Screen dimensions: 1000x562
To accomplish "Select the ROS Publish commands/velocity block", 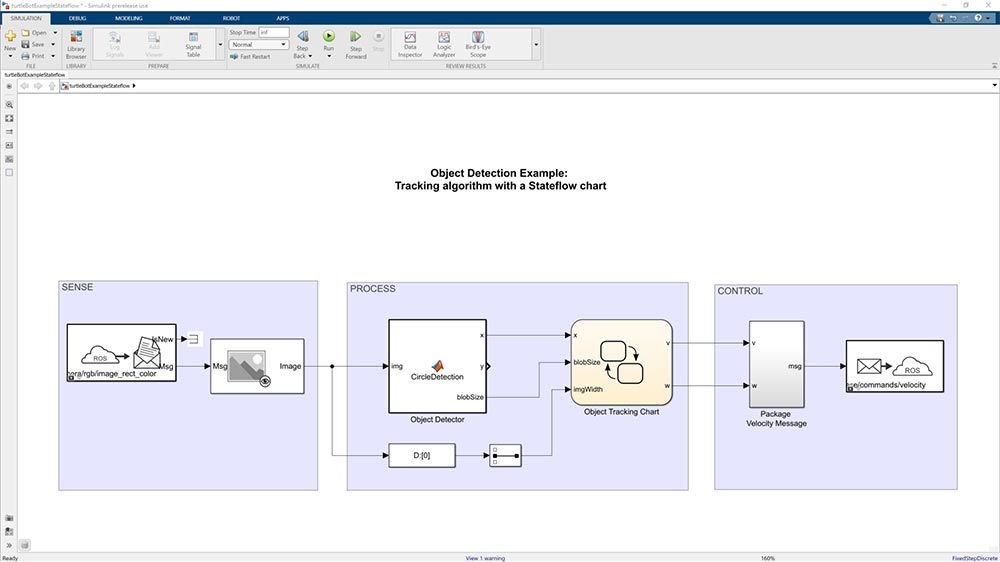I will (895, 366).
